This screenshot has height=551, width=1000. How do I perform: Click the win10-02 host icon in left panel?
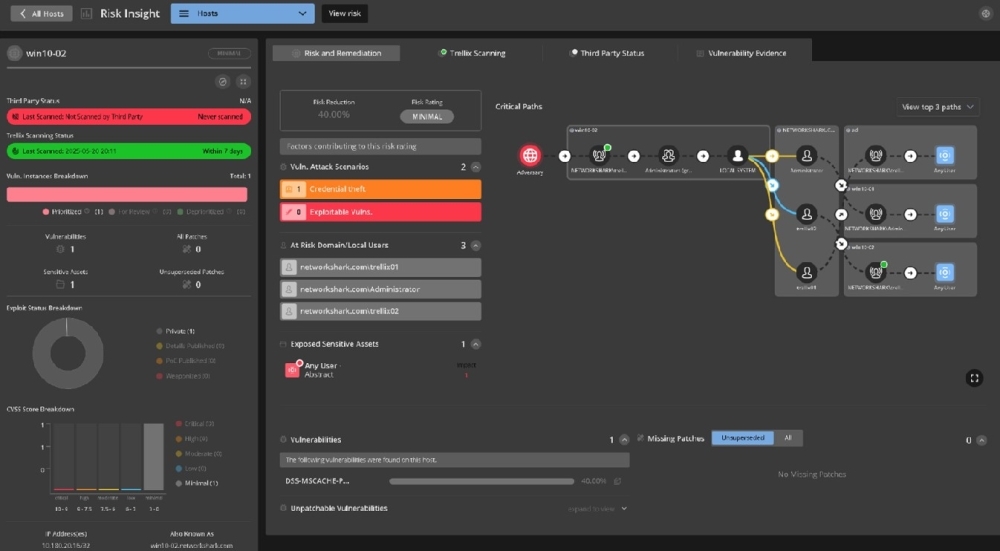[14, 53]
